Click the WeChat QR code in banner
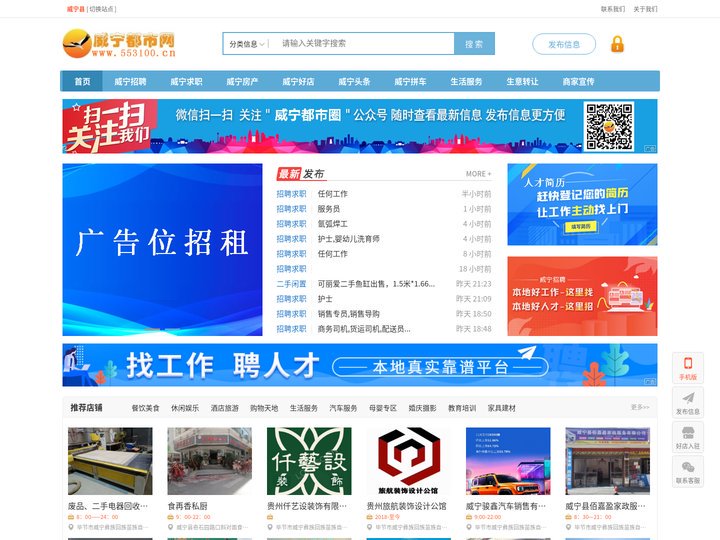This screenshot has width=720, height=540. click(x=609, y=126)
